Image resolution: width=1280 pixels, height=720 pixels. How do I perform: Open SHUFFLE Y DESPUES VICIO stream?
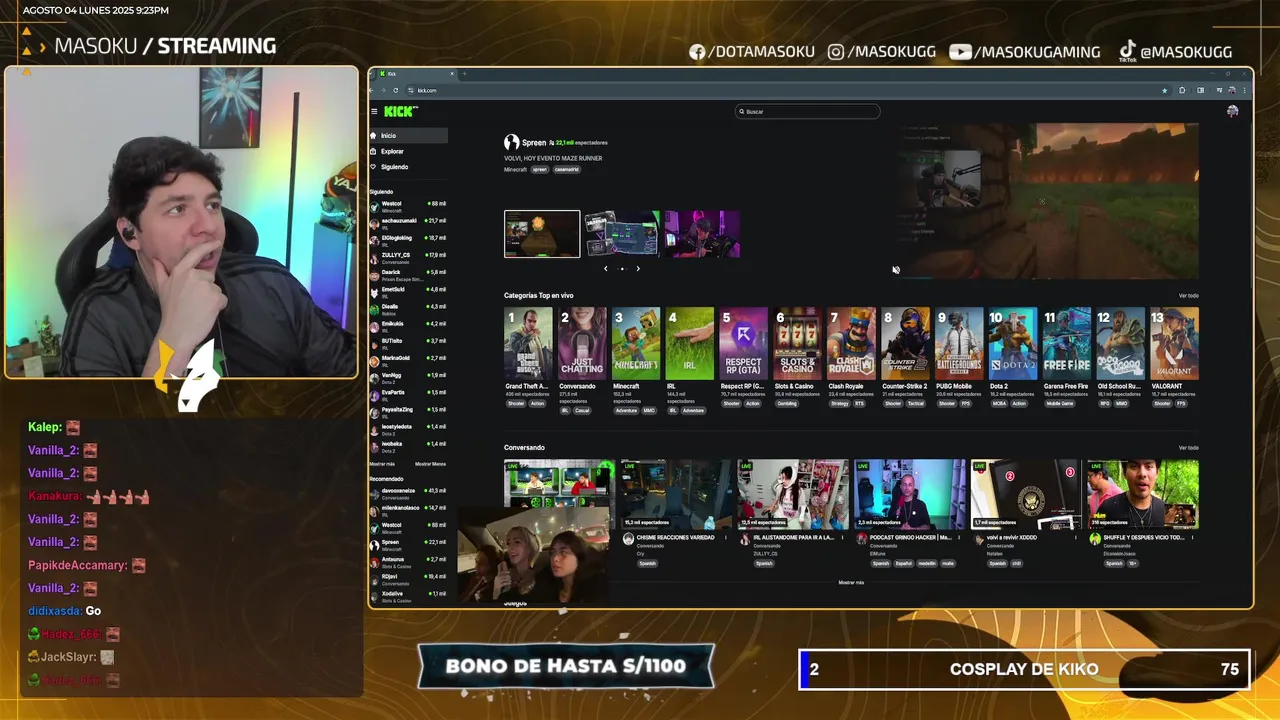coord(1143,494)
